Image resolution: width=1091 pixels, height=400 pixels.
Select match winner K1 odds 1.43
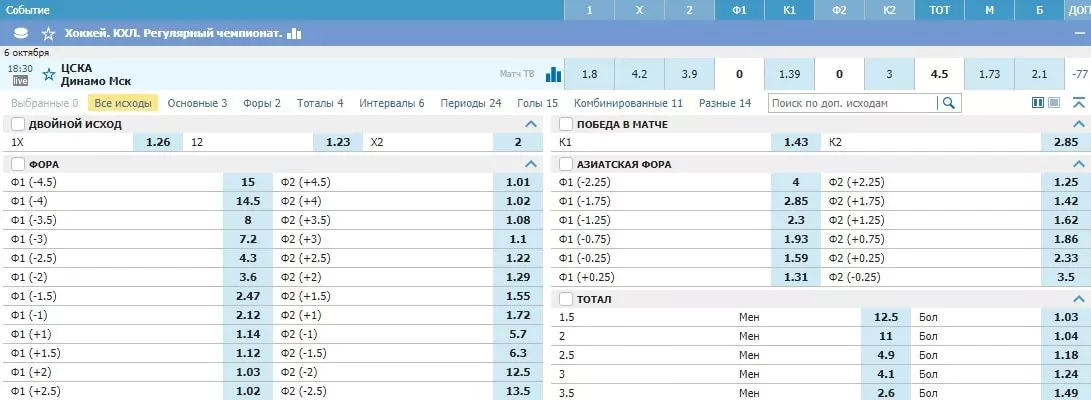pyautogui.click(x=796, y=142)
